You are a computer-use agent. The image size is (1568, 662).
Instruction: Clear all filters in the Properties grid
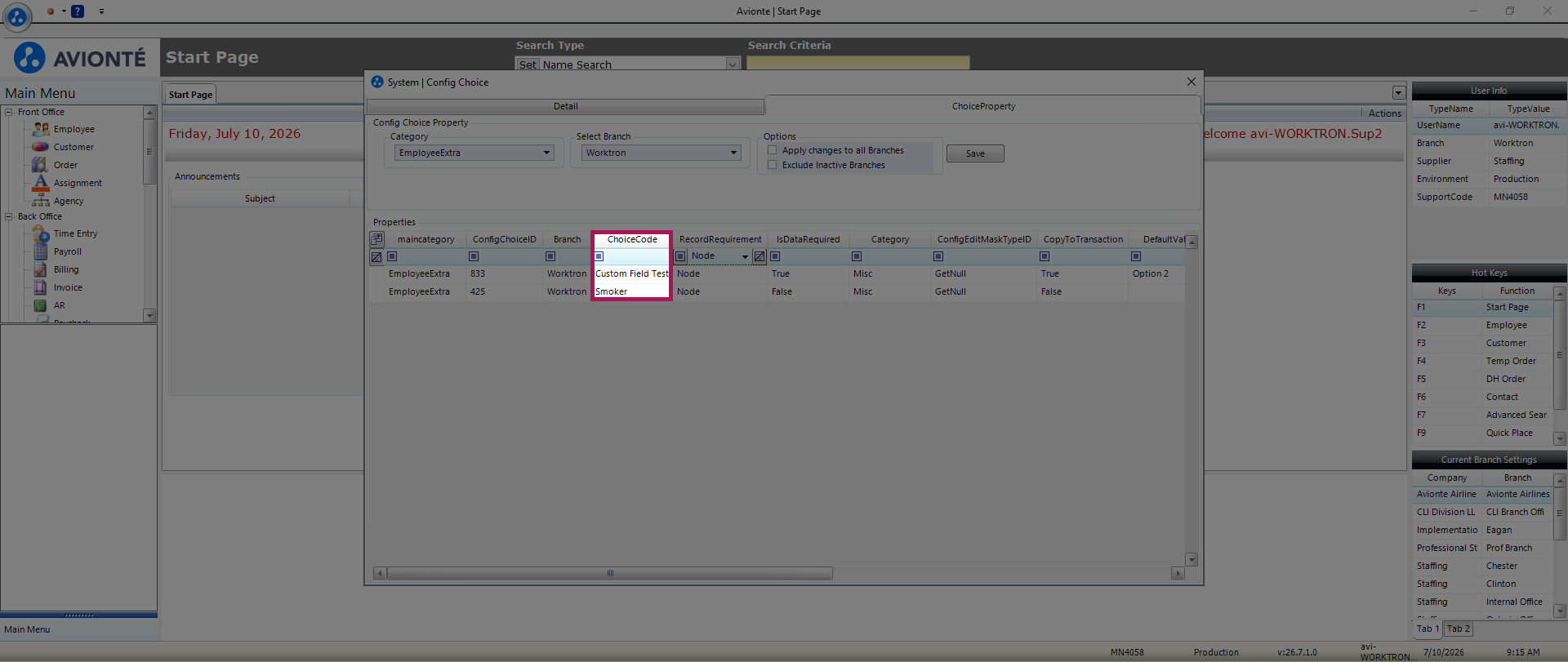tap(376, 257)
